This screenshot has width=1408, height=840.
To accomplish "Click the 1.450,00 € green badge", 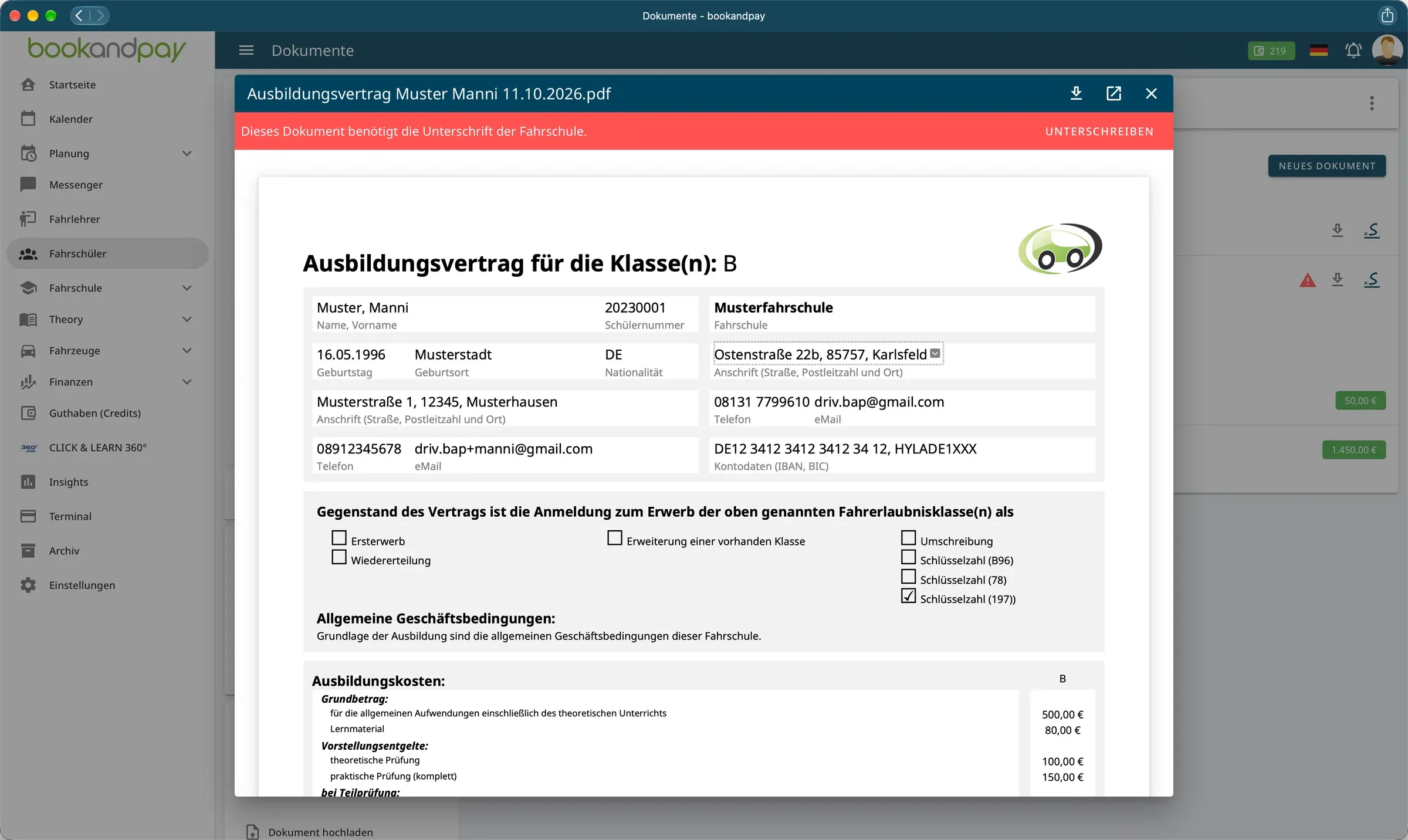I will click(x=1353, y=450).
